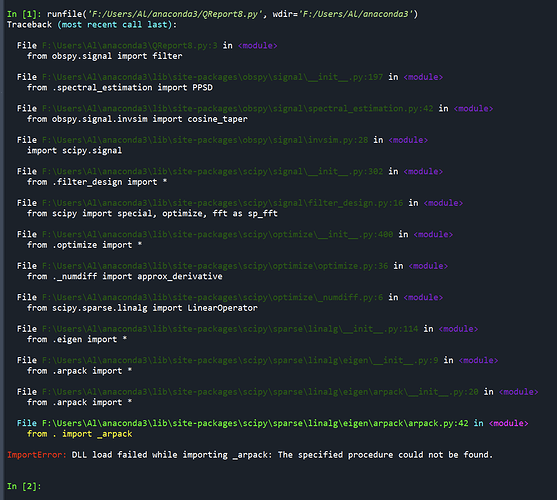Image resolution: width=557 pixels, height=500 pixels.
Task: Select the runfile QReport8.py command line
Action: [233, 14]
